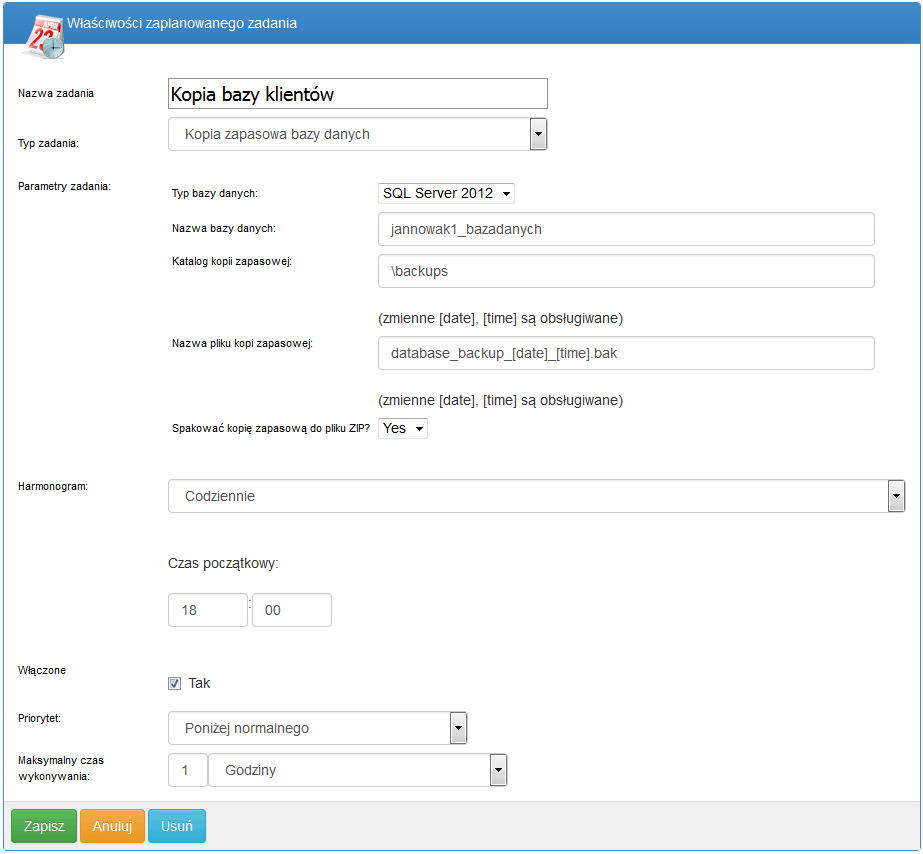The width and height of the screenshot is (923, 854).
Task: Click the 'Parametry zadania:' label
Action: 64,186
